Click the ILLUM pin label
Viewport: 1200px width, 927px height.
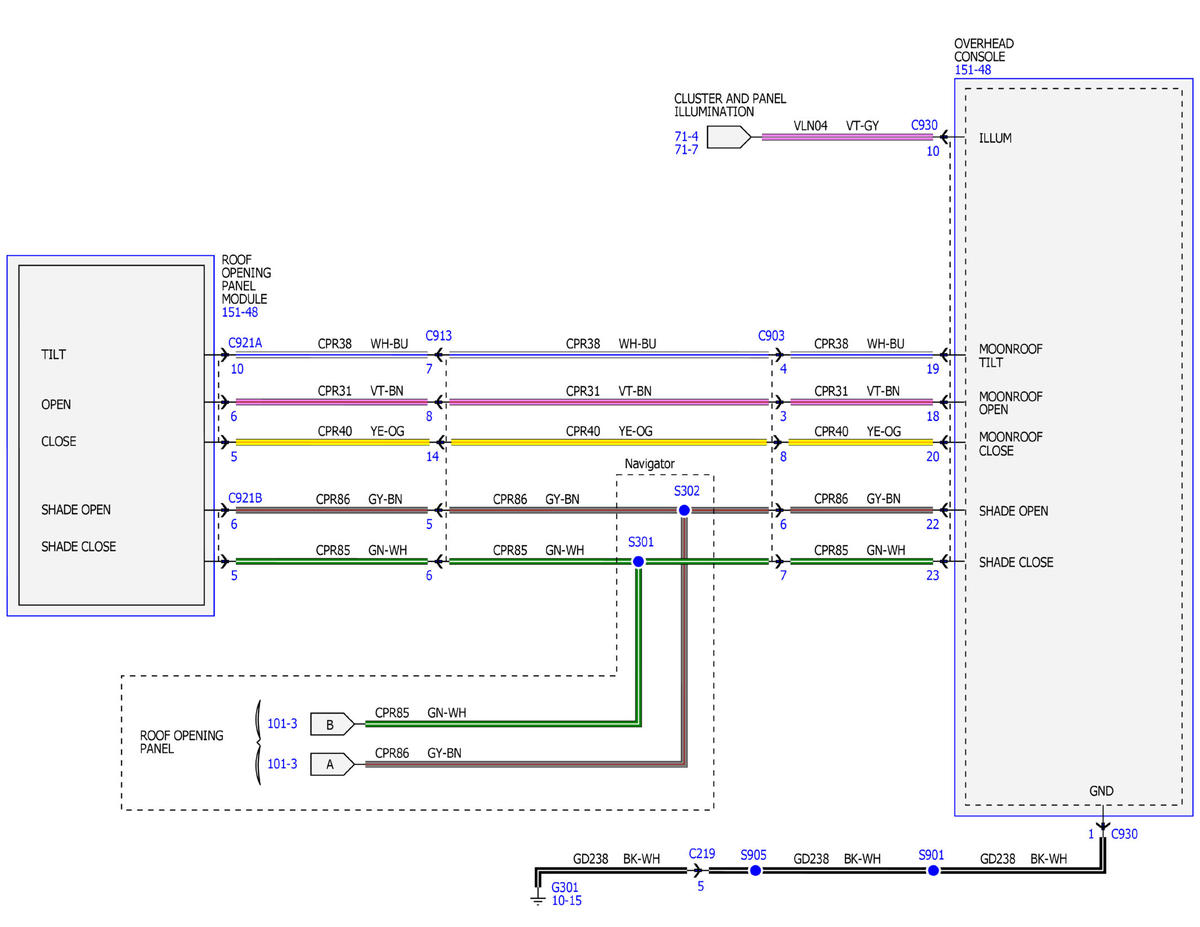tap(995, 138)
